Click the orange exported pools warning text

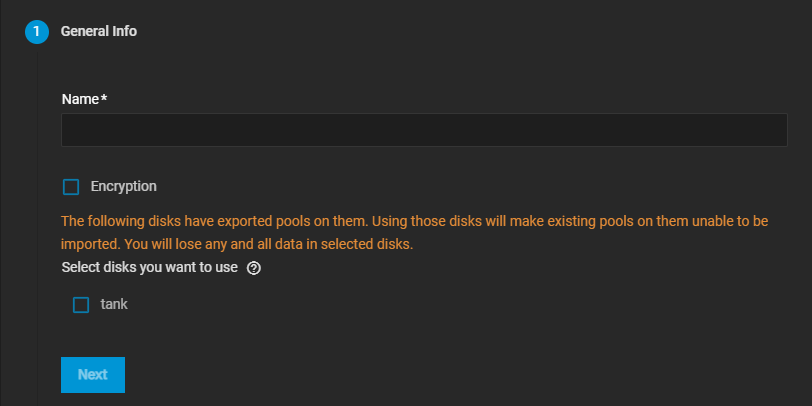[x=420, y=220]
